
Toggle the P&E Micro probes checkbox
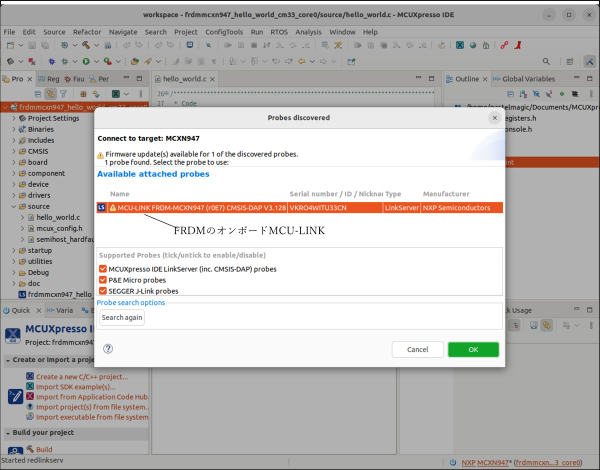(x=103, y=280)
